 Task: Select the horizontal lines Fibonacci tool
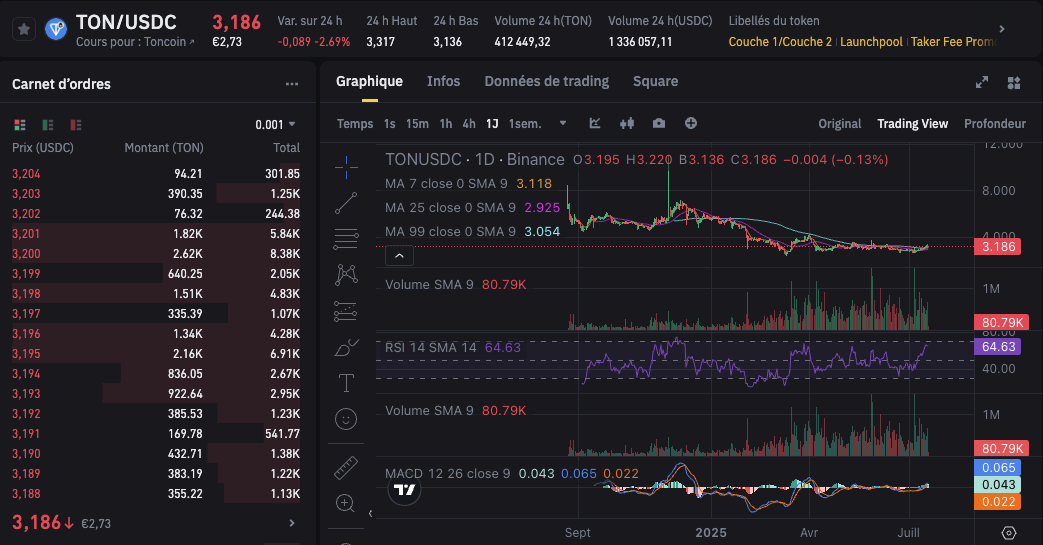click(x=346, y=239)
